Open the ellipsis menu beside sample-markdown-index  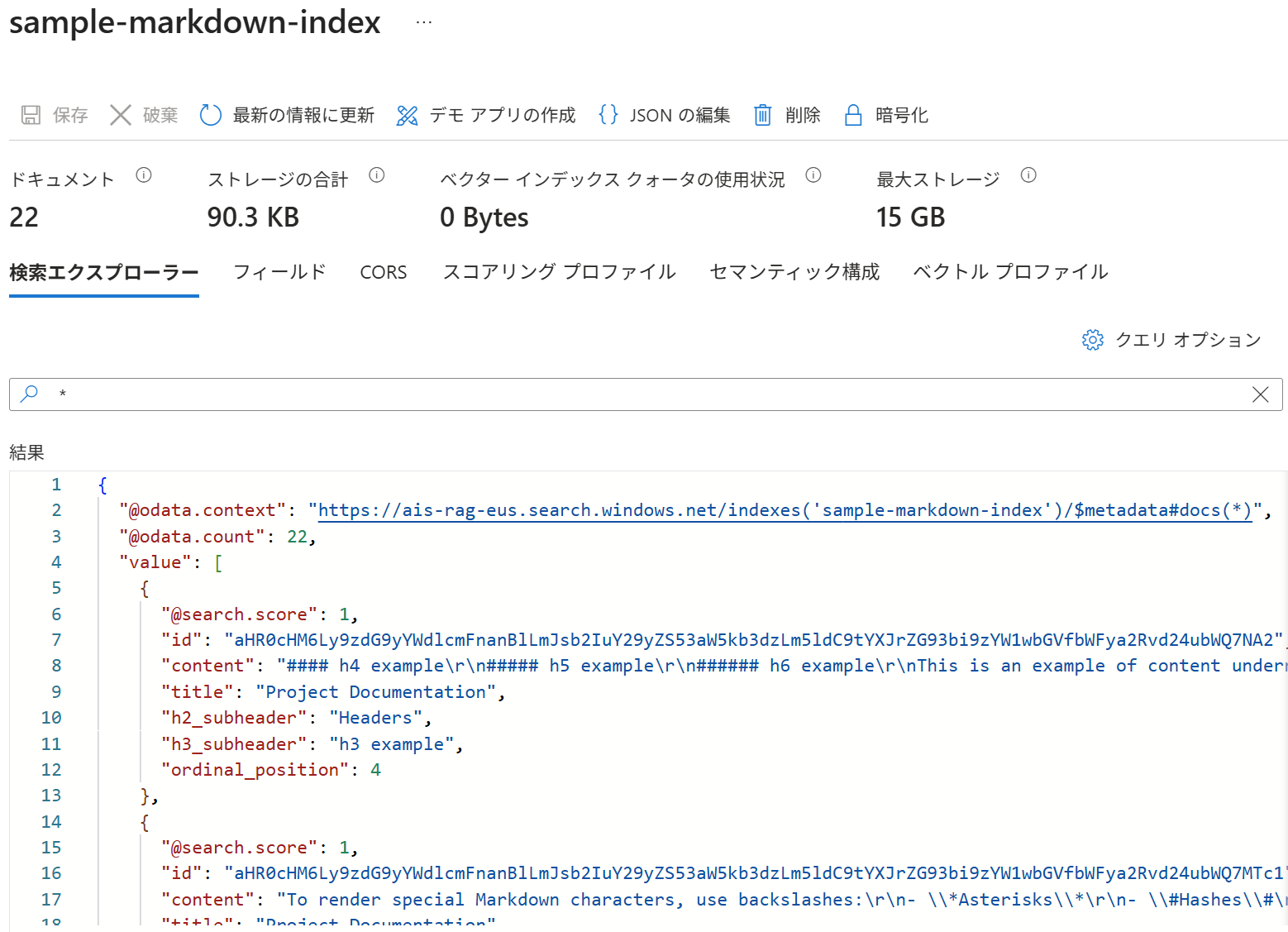tap(424, 22)
